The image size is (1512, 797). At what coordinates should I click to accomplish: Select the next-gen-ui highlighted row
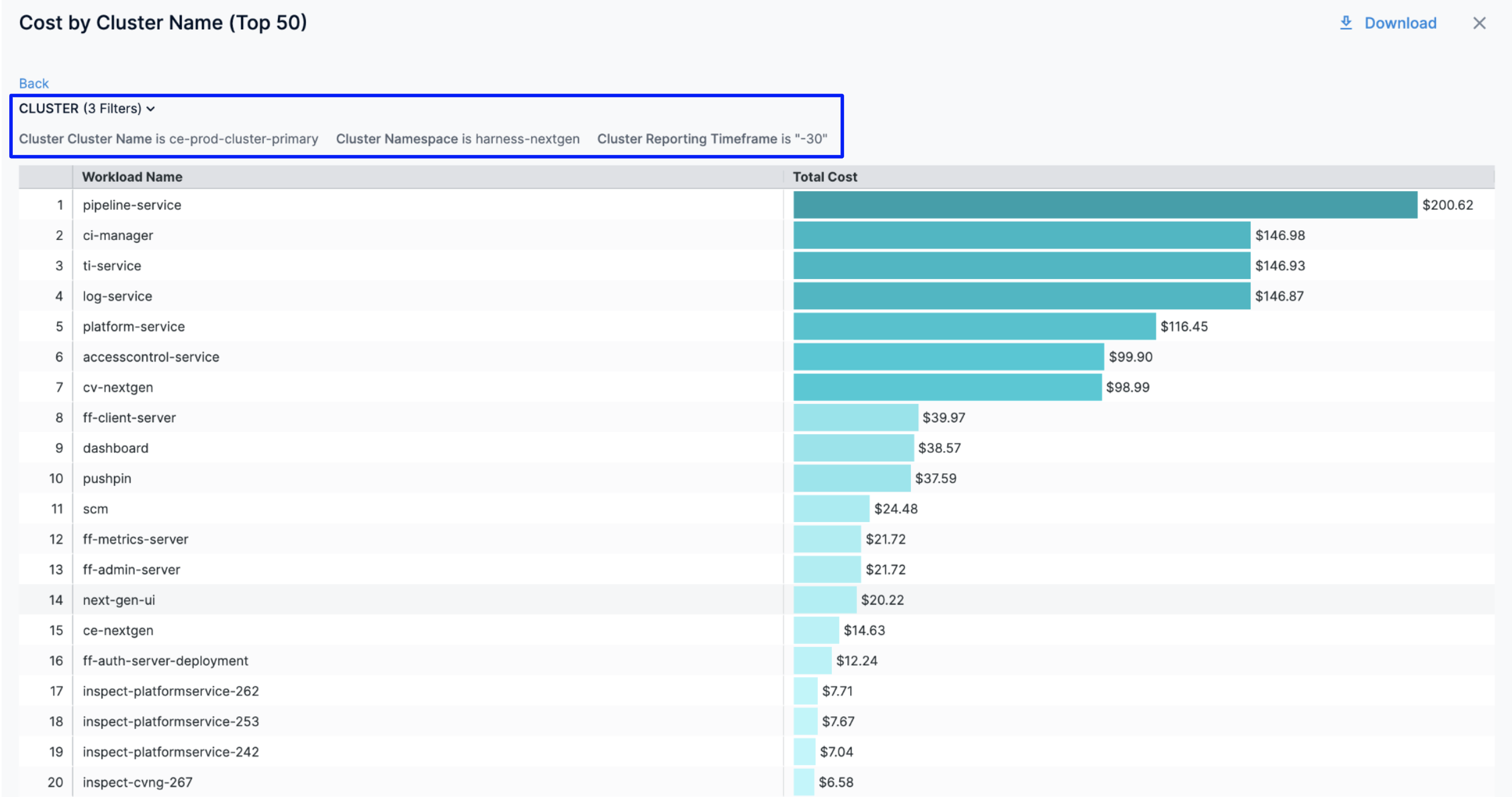(119, 600)
